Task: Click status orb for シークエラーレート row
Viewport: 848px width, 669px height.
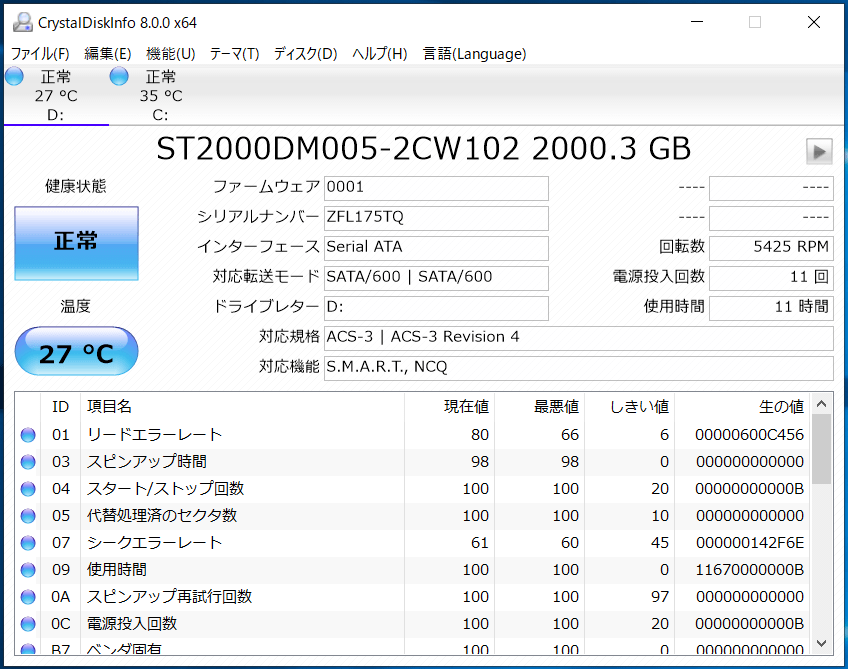Action: 28,543
